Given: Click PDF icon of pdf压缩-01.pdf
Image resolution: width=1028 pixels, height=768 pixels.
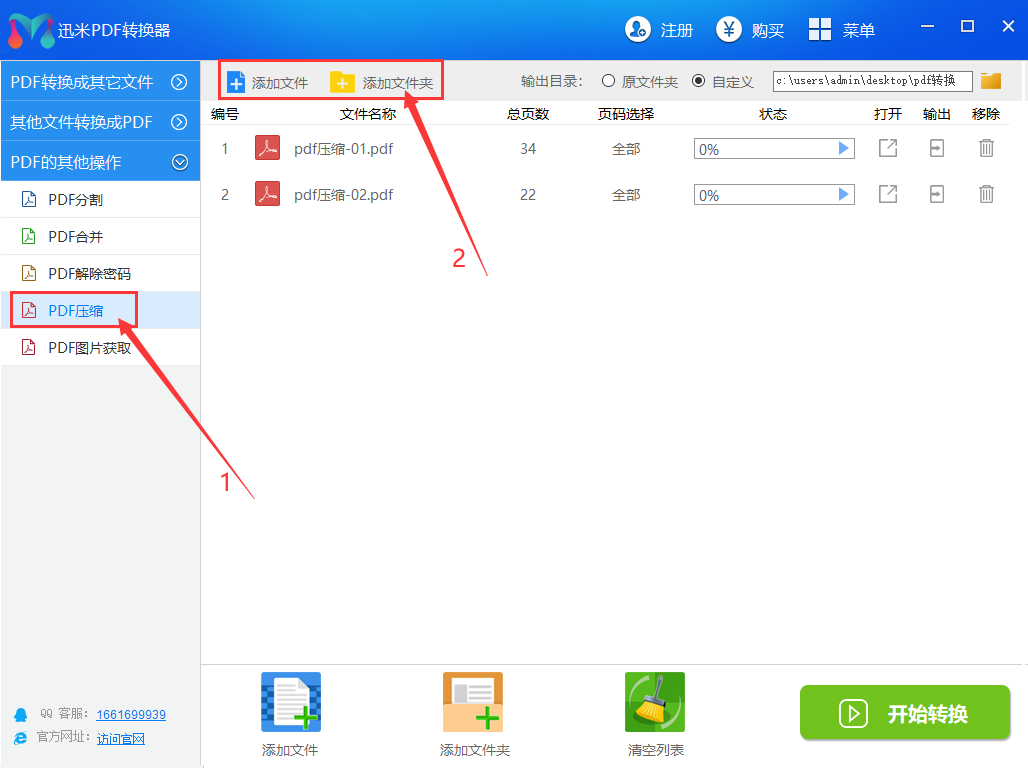Looking at the screenshot, I should (x=267, y=148).
